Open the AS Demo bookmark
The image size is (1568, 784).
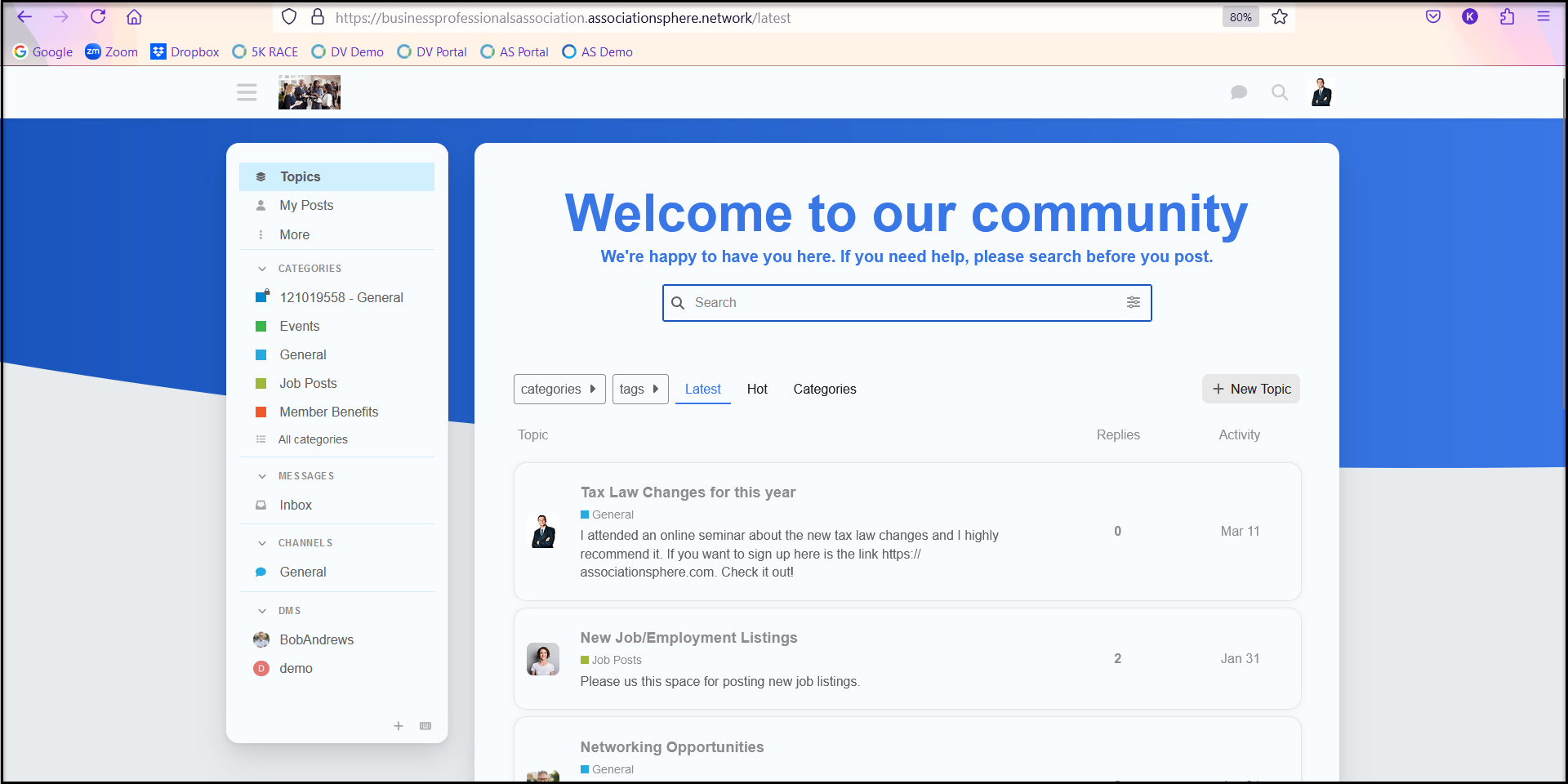[x=598, y=51]
